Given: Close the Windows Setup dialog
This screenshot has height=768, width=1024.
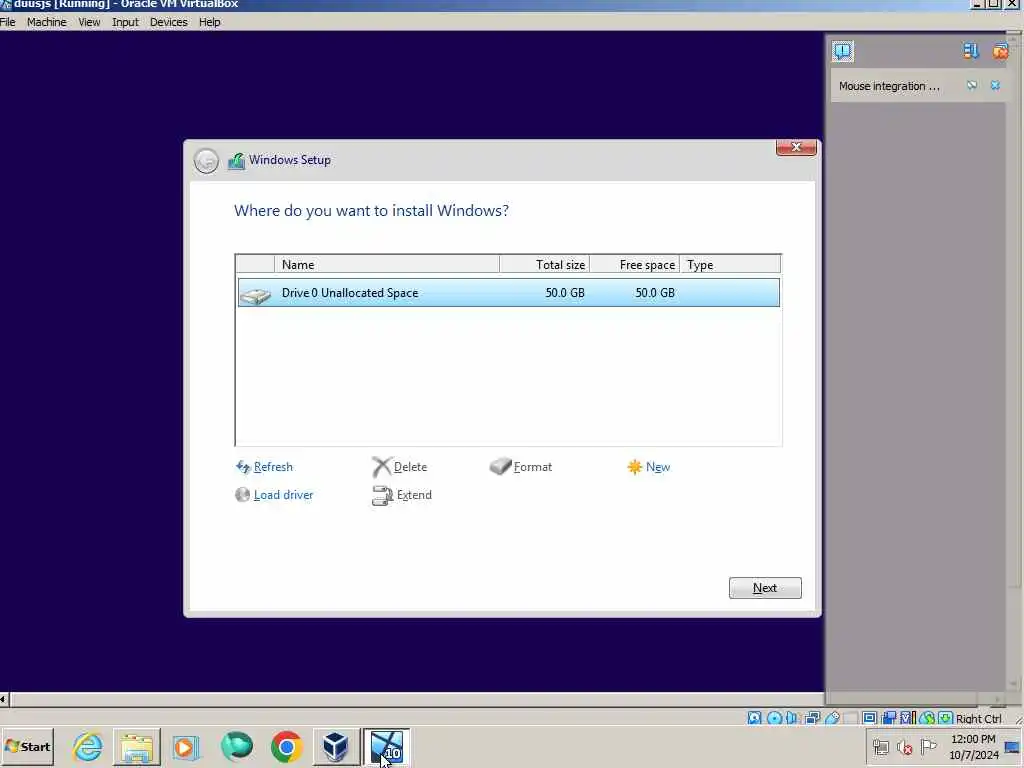Looking at the screenshot, I should (796, 148).
